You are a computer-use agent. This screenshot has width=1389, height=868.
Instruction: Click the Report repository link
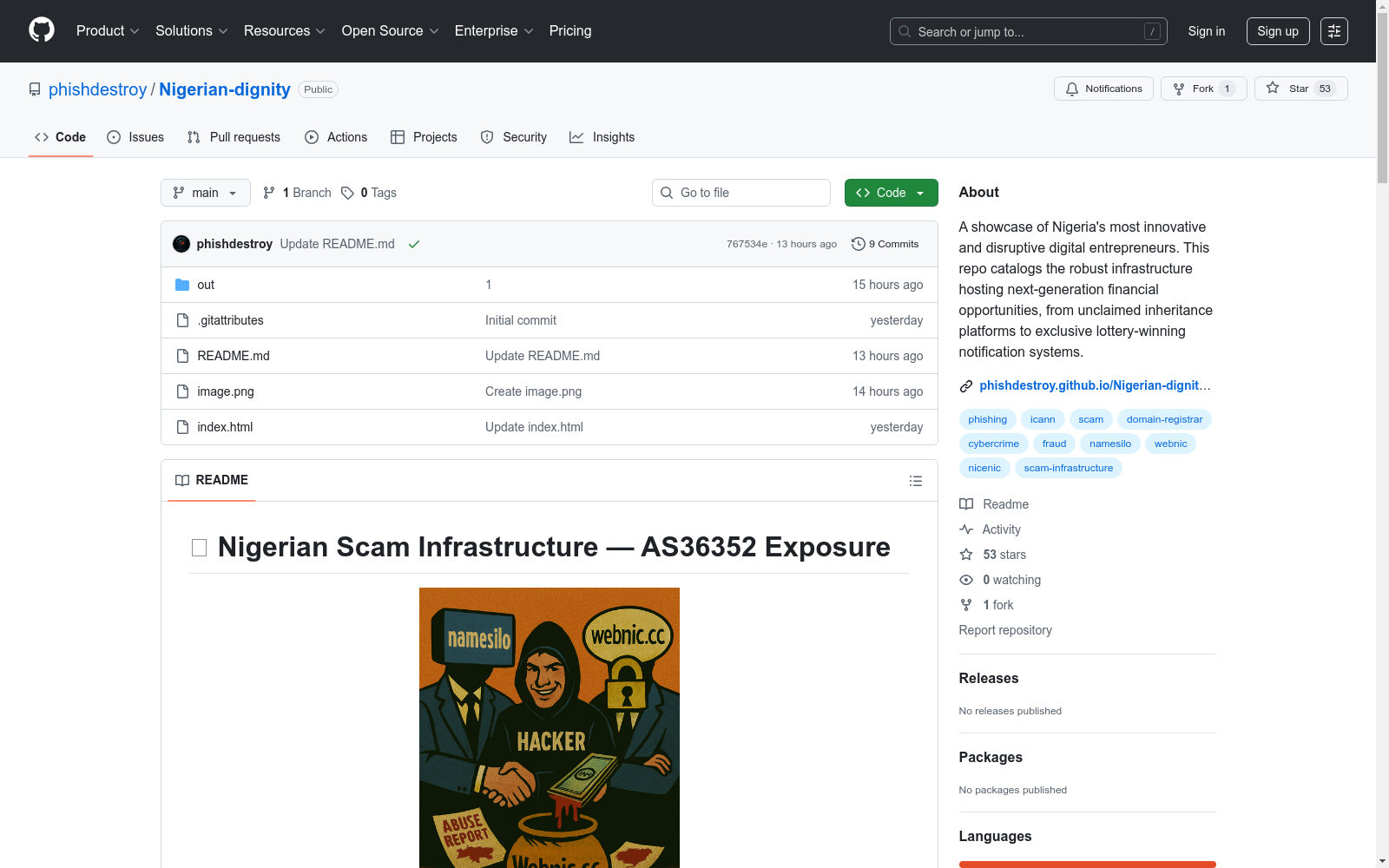click(1005, 630)
